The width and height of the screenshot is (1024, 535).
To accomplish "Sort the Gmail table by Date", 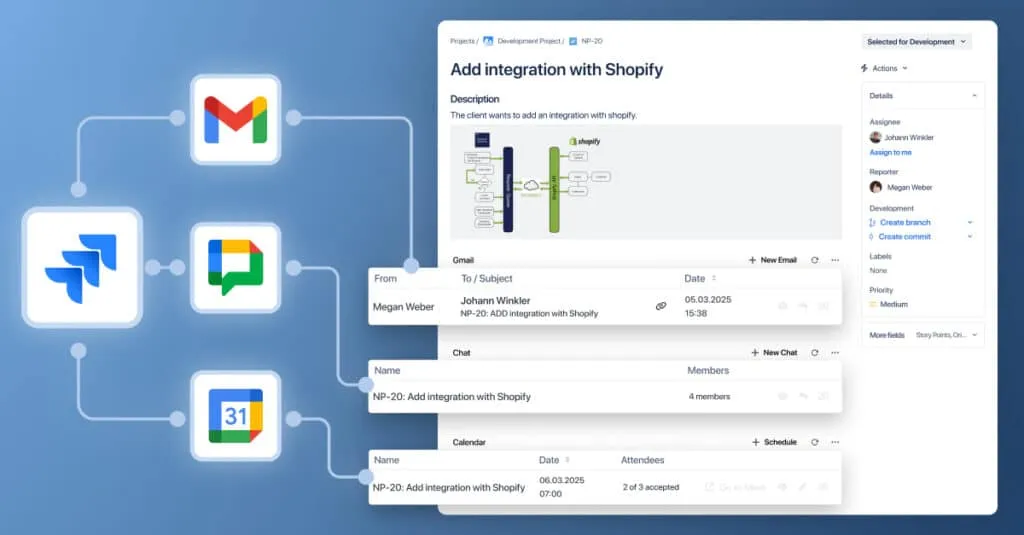I will click(714, 278).
